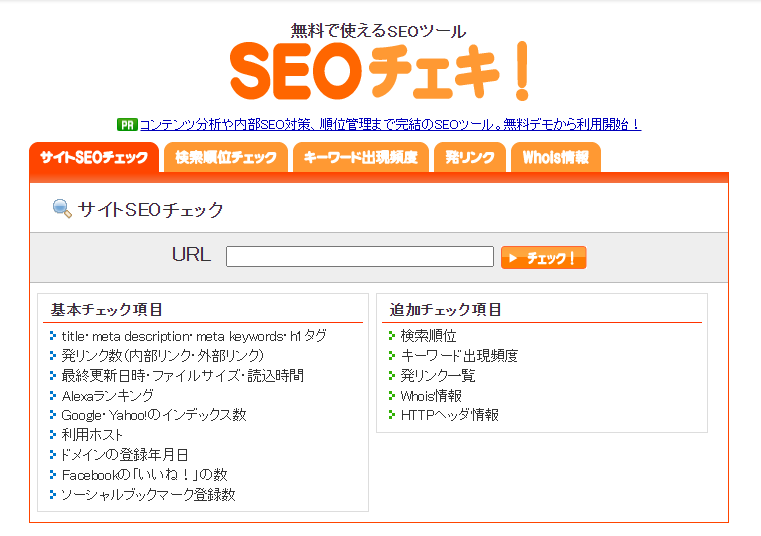This screenshot has width=761, height=536.
Task: Focus the URL input field
Action: [x=360, y=256]
